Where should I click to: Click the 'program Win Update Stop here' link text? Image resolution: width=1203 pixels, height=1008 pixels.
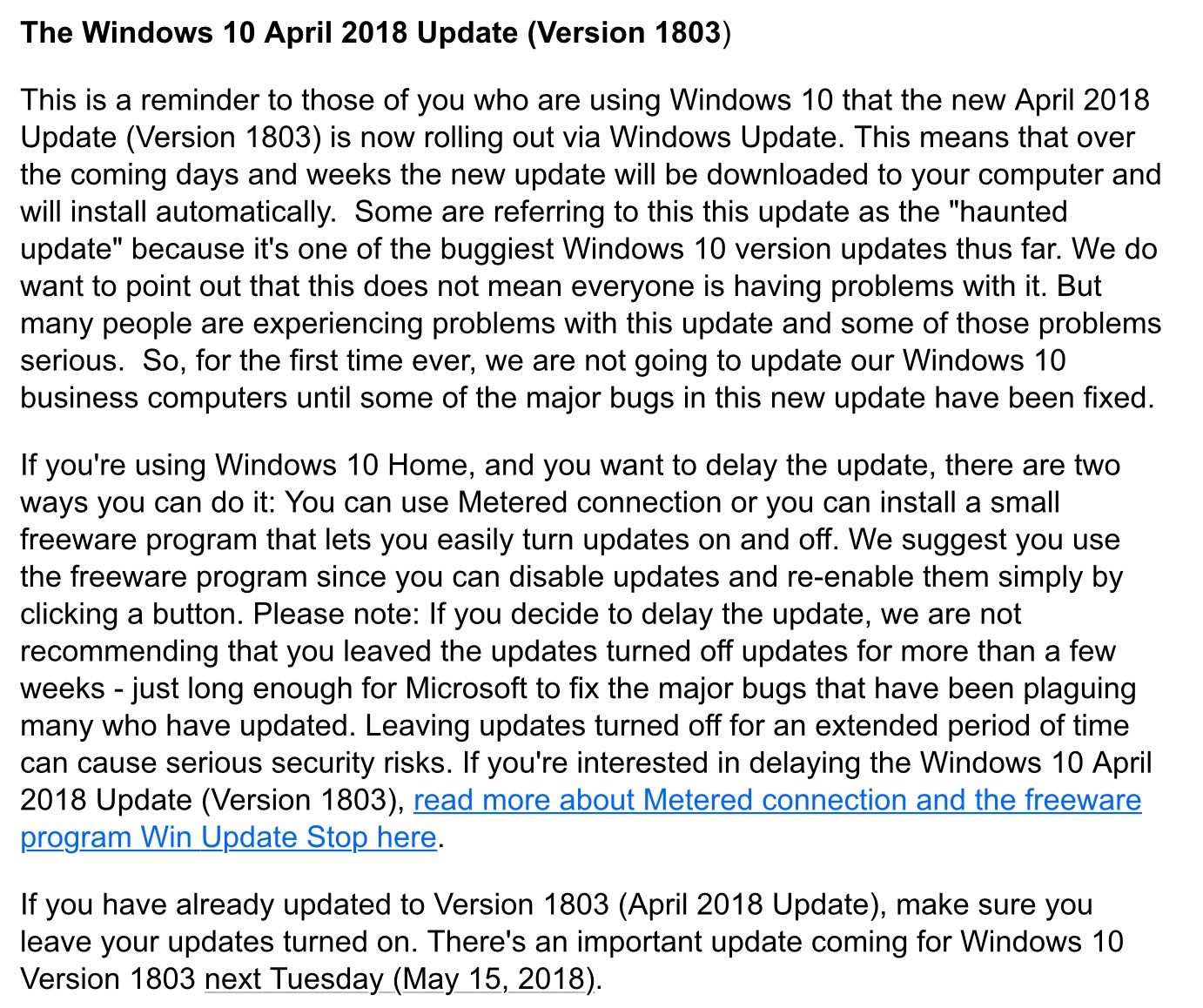point(227,837)
